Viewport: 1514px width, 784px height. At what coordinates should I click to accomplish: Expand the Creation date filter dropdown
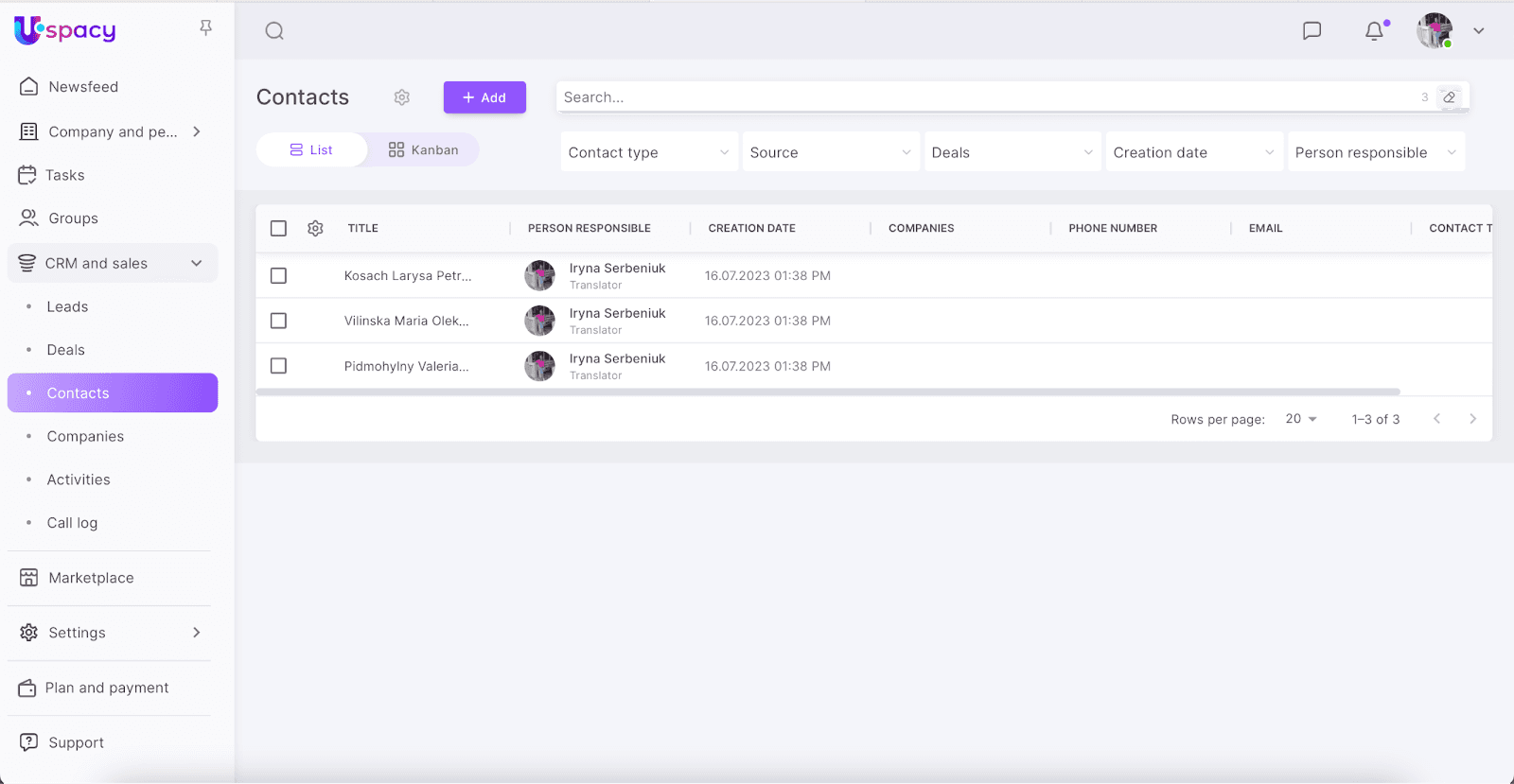click(x=1193, y=152)
